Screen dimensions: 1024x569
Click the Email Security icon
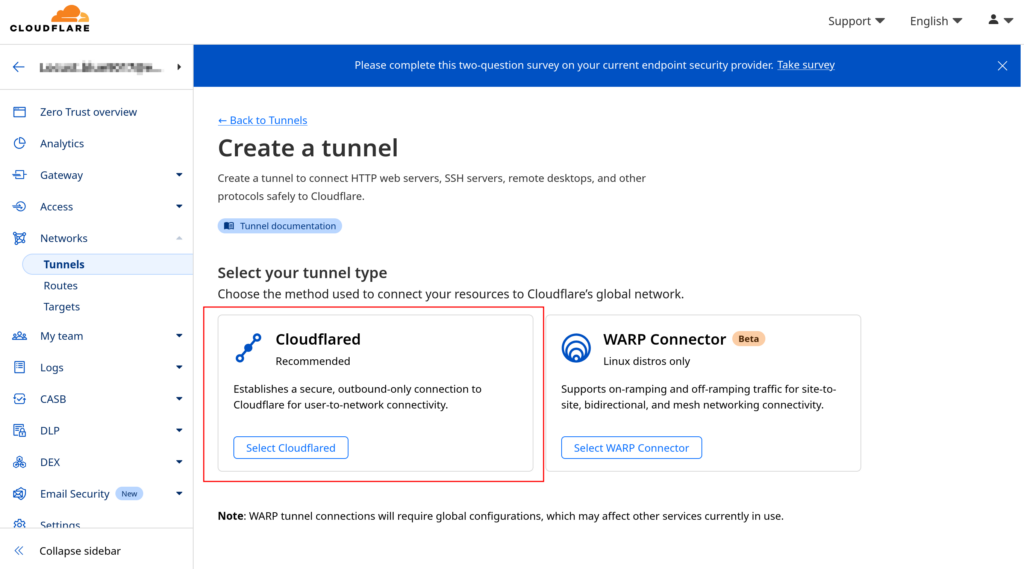[x=20, y=493]
